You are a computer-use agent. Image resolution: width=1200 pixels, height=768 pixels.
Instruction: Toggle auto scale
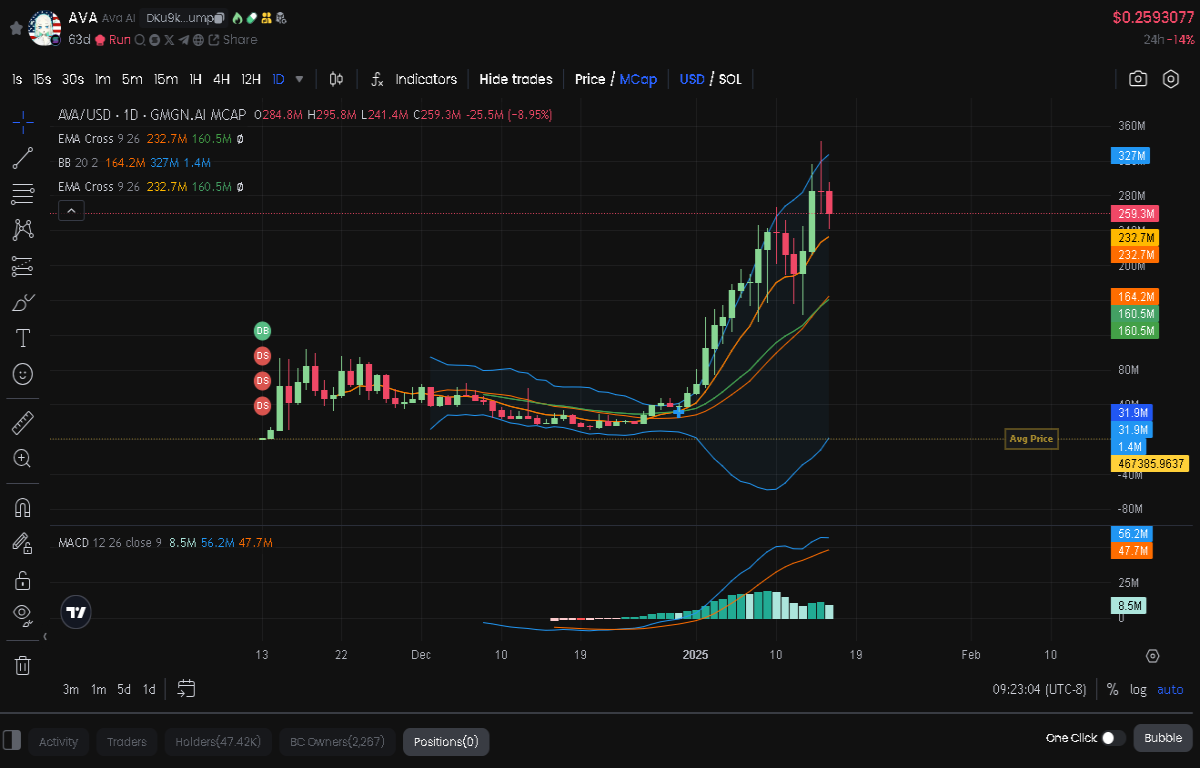pos(1170,689)
